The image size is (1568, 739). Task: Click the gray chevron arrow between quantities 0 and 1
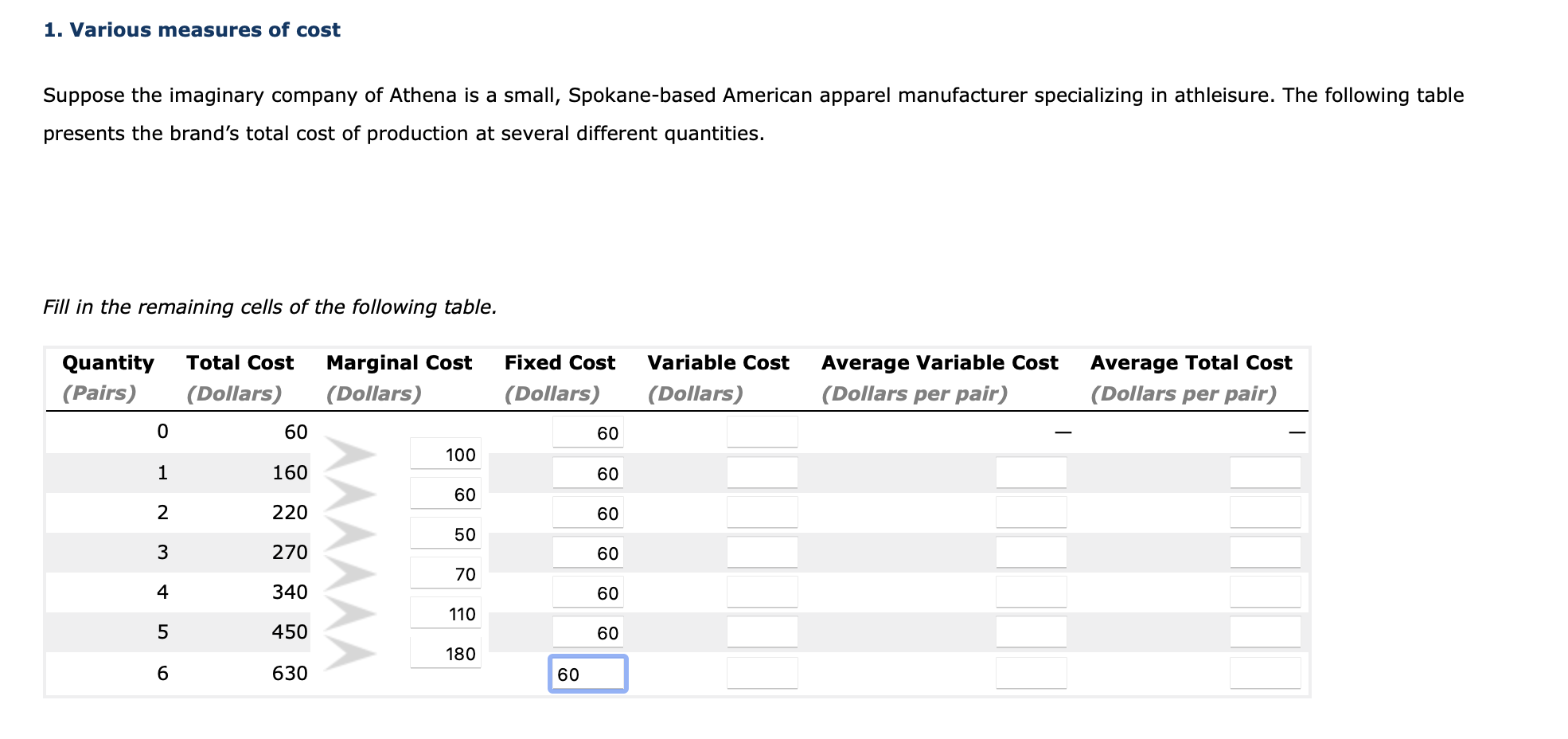[350, 452]
